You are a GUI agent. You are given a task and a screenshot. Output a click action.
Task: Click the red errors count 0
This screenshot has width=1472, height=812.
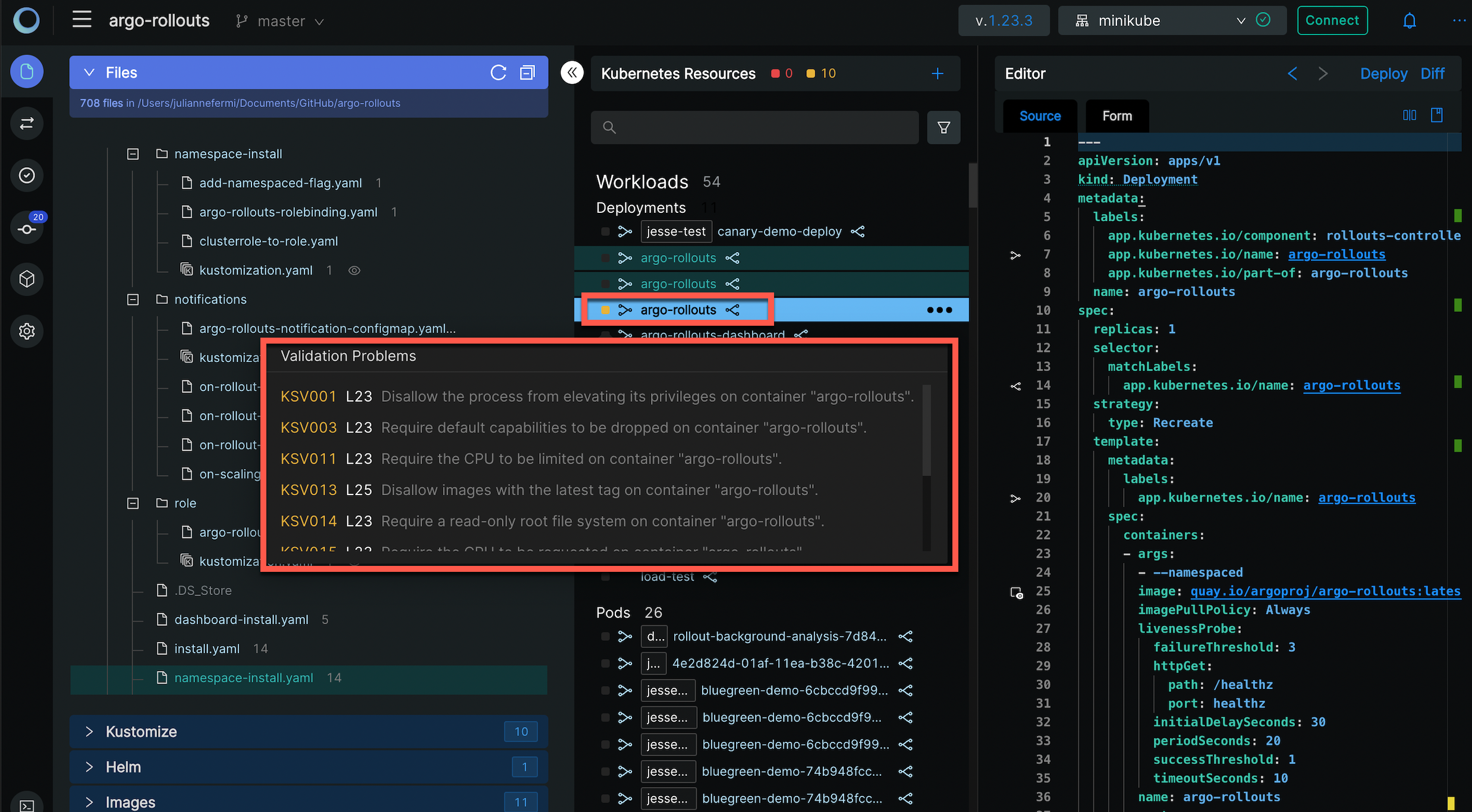point(782,73)
